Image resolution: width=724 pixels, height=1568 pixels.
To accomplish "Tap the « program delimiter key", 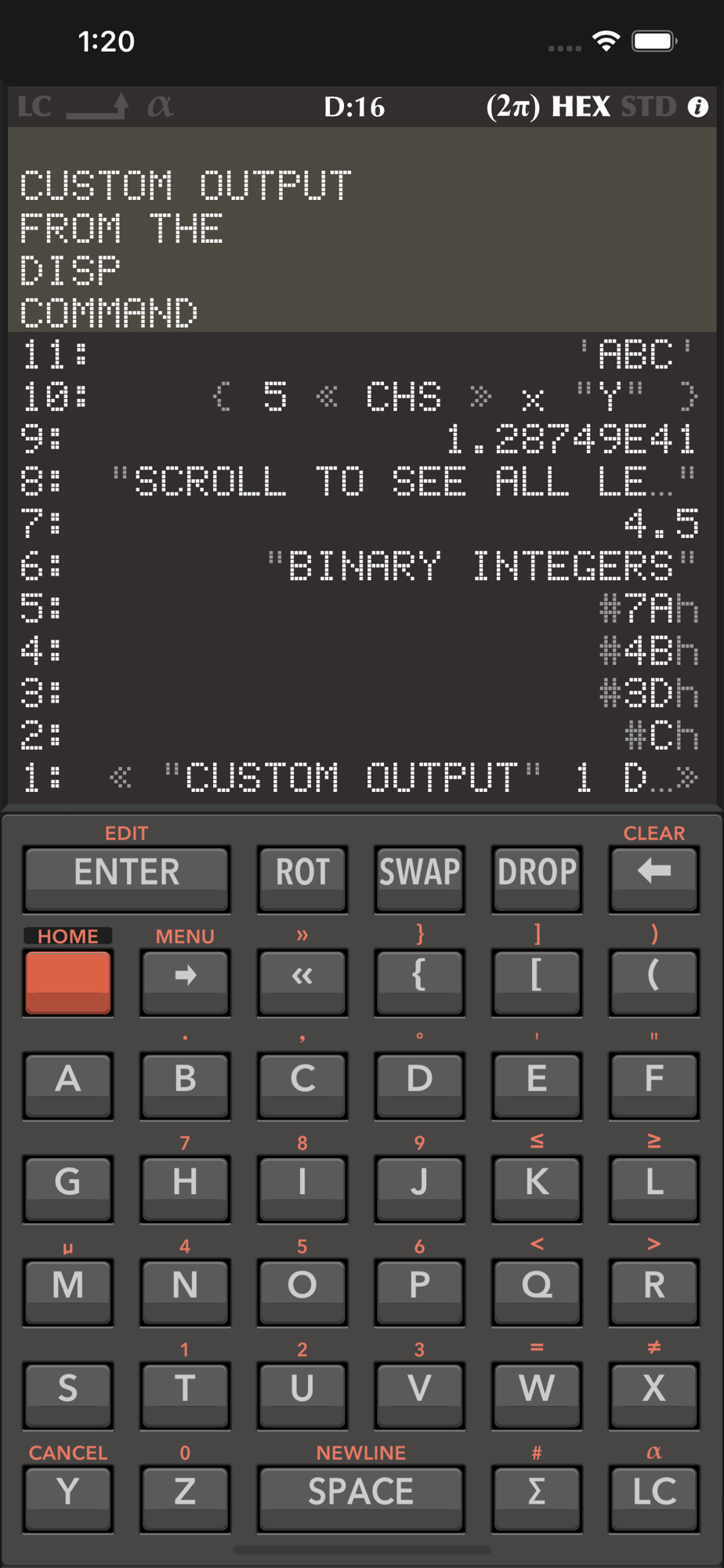I will 302,982.
